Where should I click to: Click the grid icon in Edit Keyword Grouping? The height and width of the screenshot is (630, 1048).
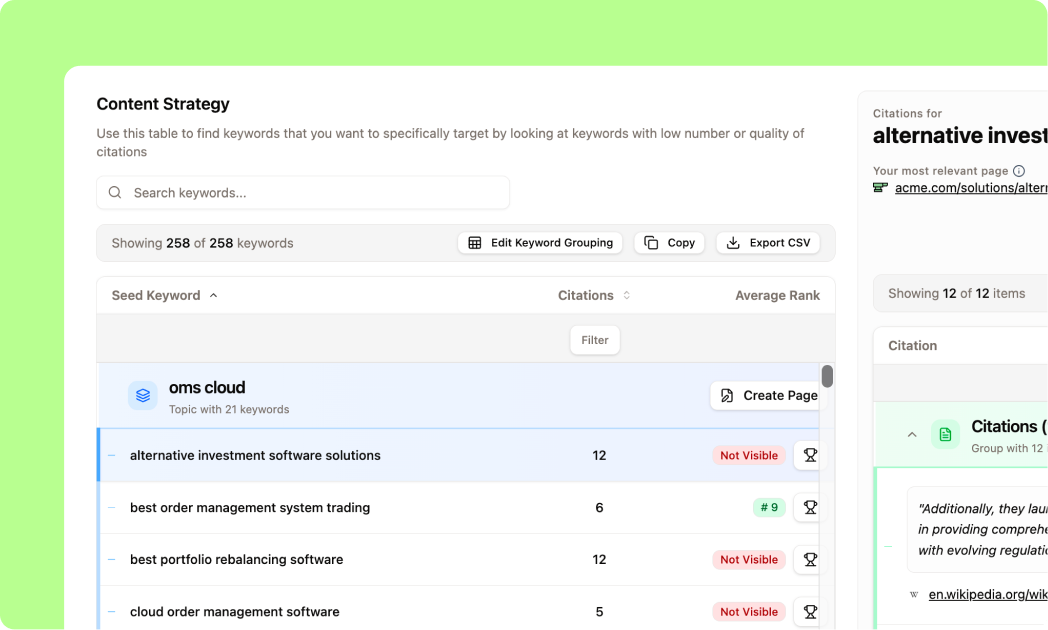point(475,243)
